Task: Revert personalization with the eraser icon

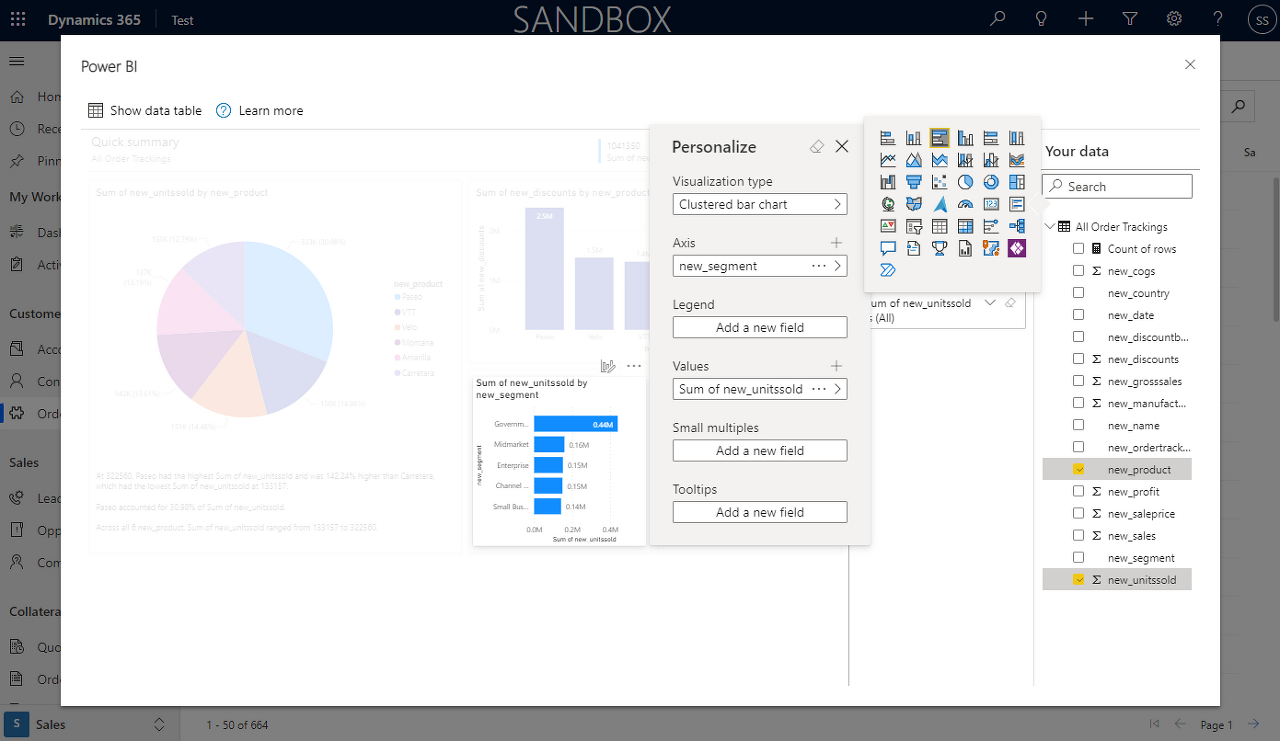Action: [816, 147]
